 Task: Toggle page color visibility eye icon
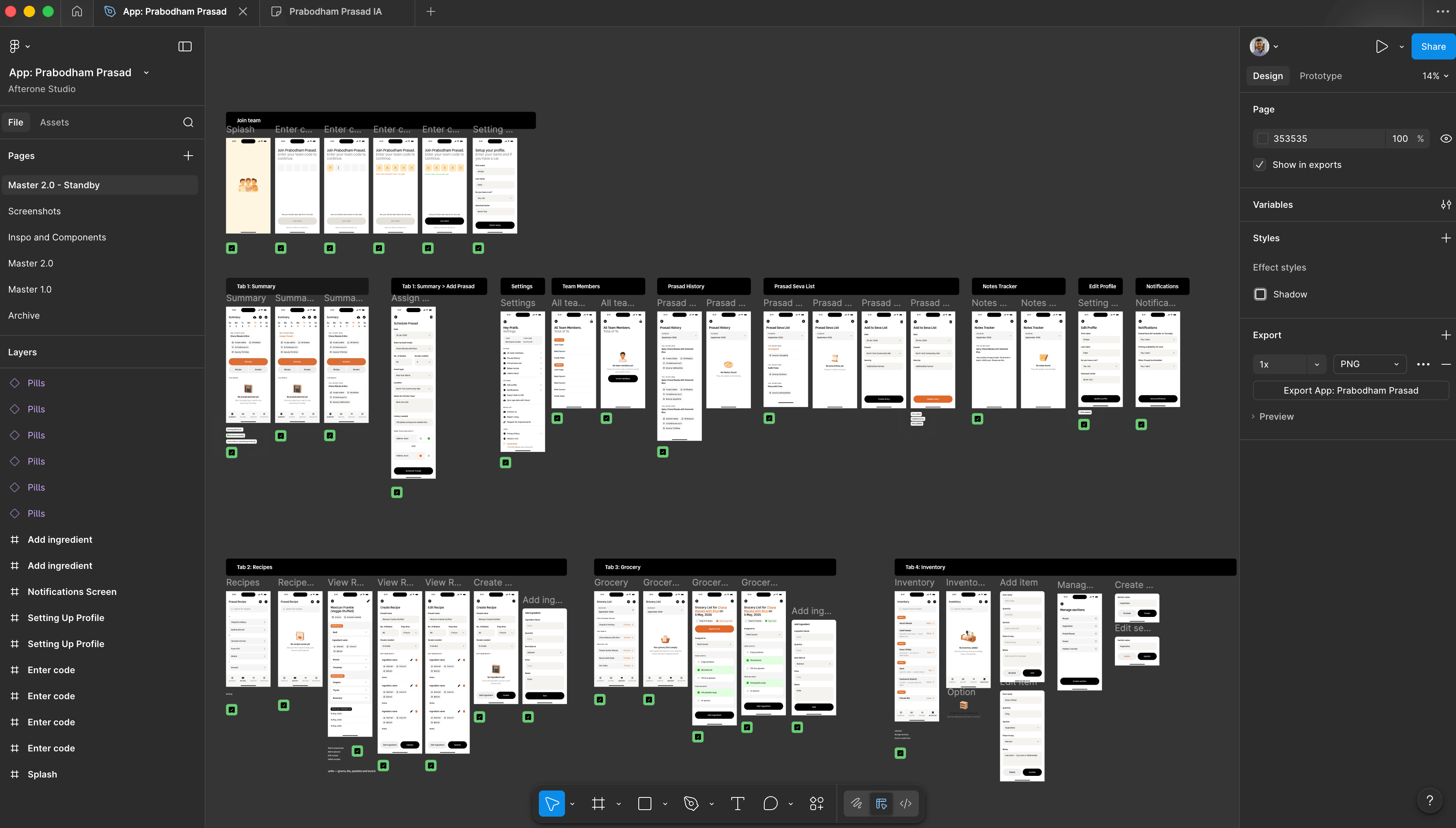(x=1446, y=138)
